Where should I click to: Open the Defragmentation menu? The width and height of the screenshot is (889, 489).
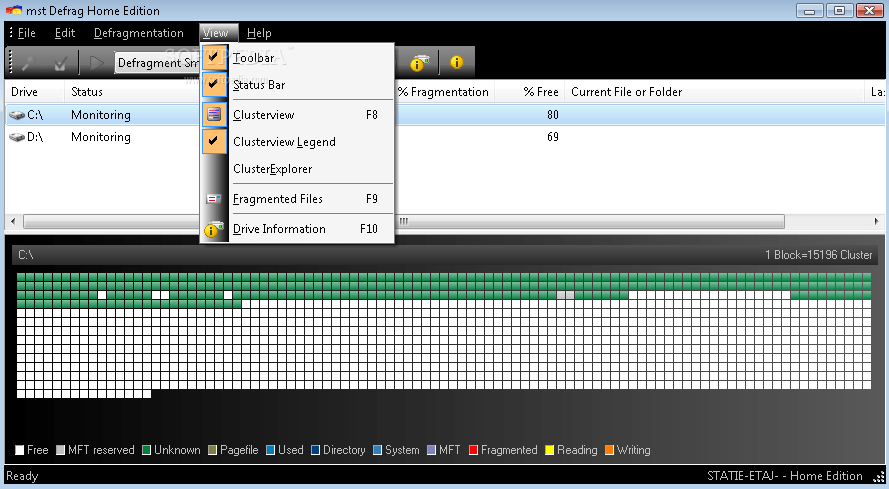(x=138, y=33)
